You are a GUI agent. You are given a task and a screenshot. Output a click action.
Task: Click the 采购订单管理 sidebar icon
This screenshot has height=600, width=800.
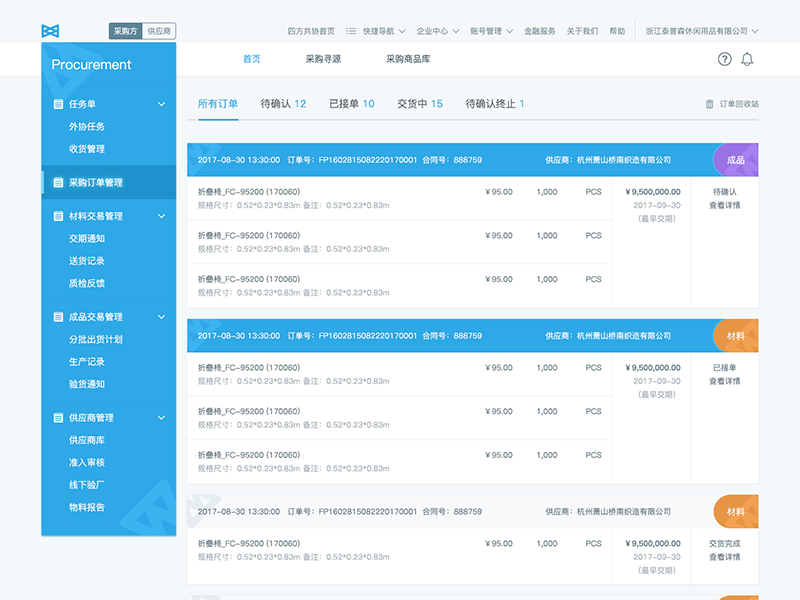[x=58, y=183]
